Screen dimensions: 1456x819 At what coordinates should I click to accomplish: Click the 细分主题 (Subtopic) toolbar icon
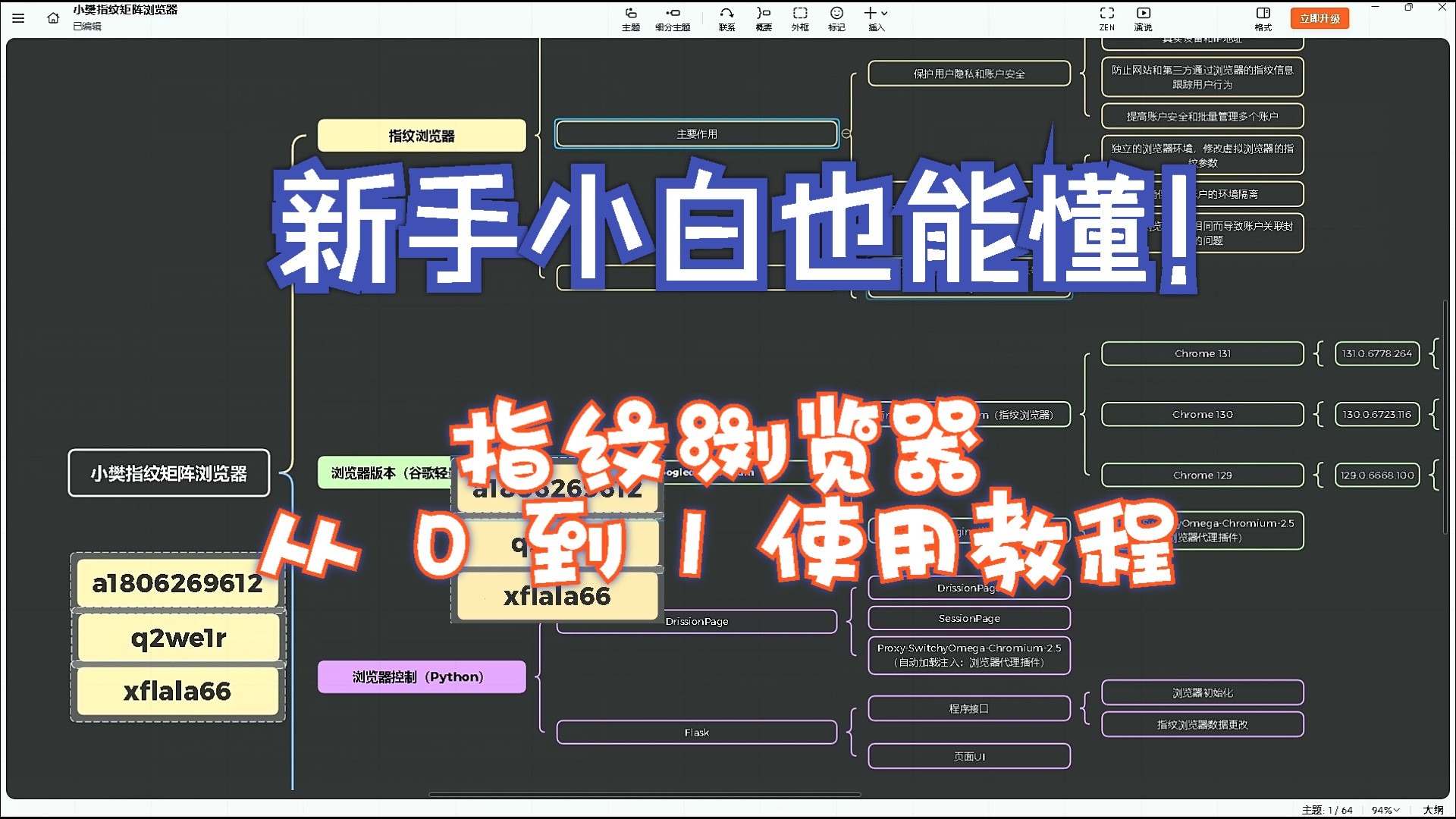(673, 18)
